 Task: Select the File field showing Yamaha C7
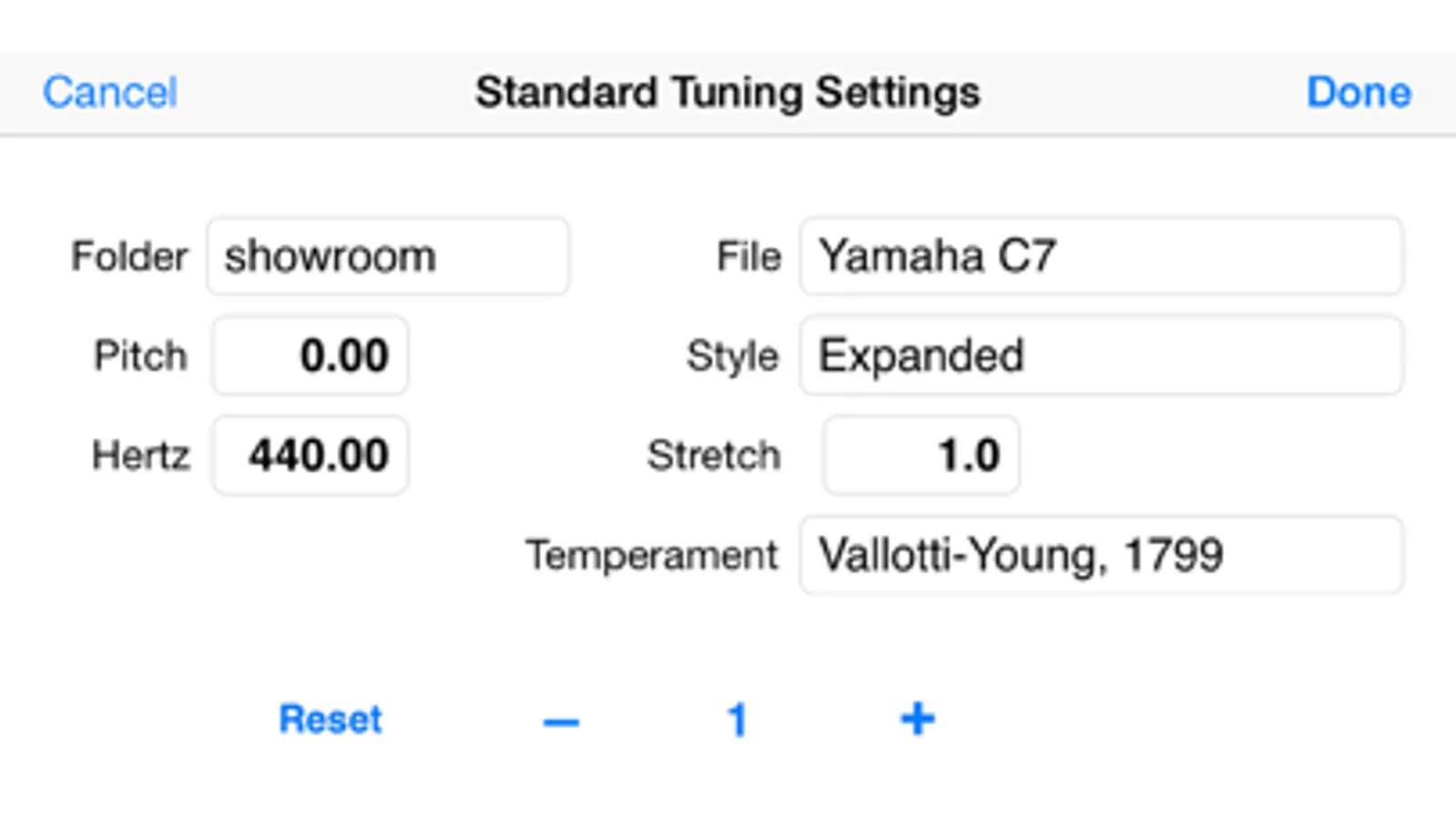point(1101,256)
